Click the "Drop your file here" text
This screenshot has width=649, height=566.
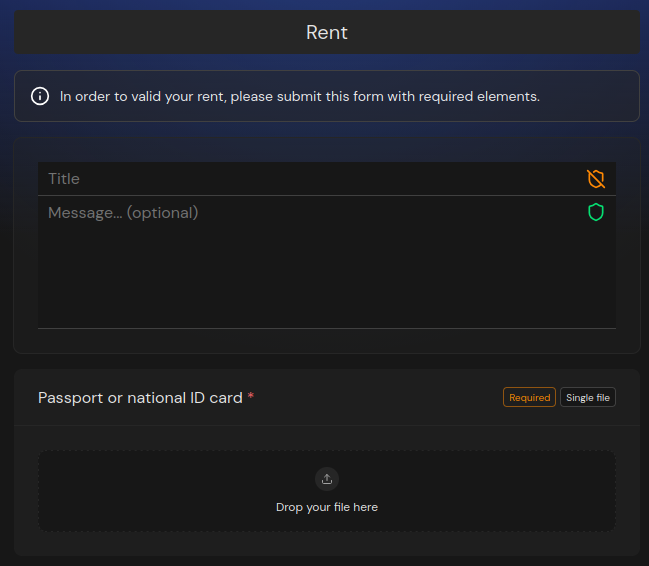pyautogui.click(x=327, y=507)
